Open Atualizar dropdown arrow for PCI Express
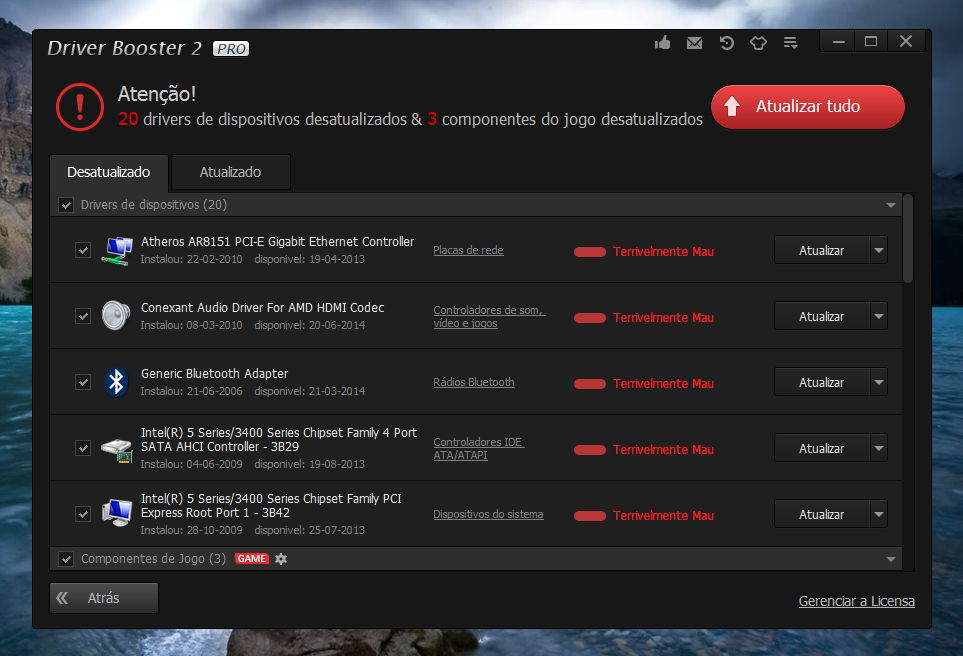This screenshot has width=963, height=656. pos(879,513)
